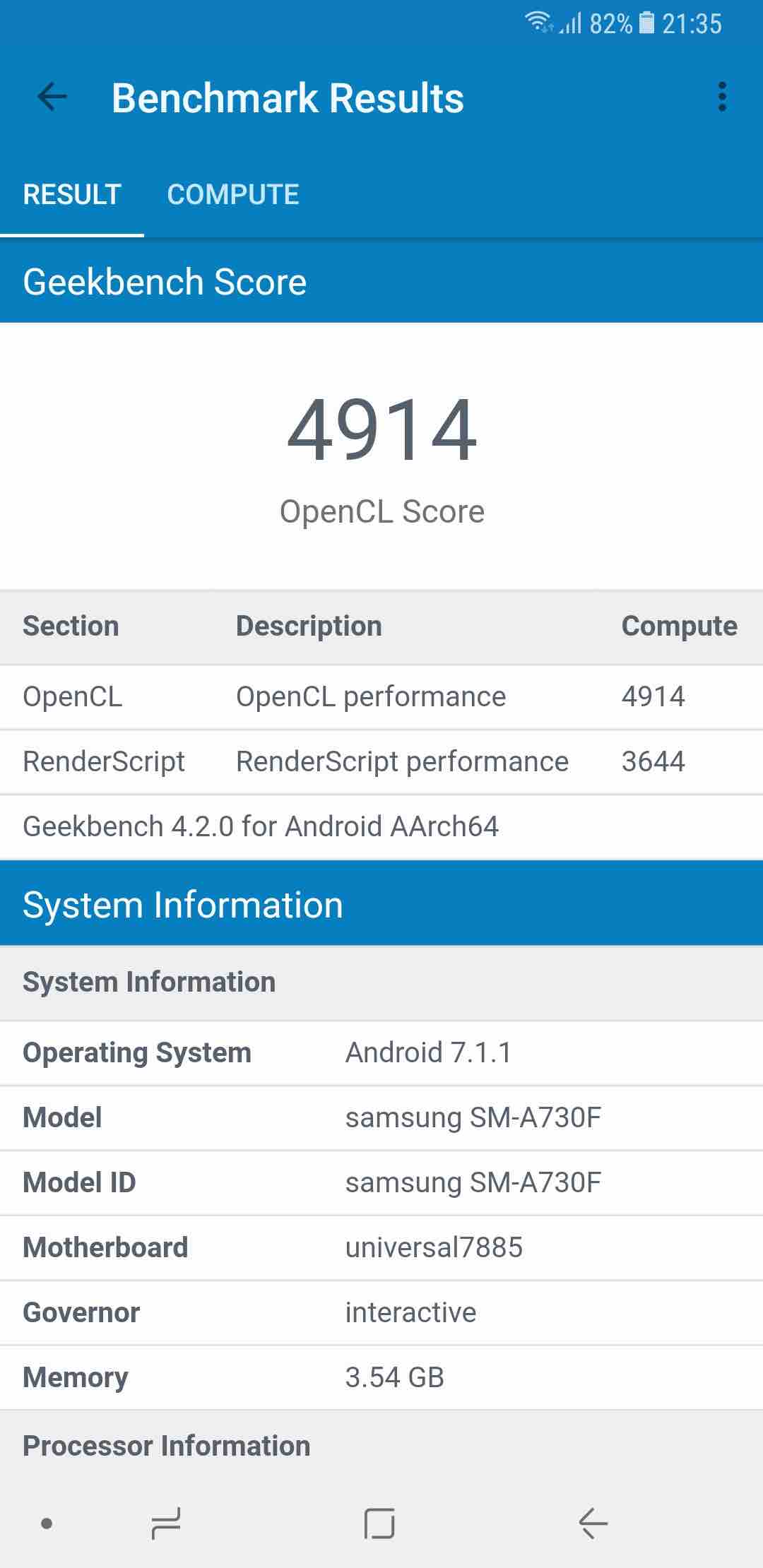Image resolution: width=763 pixels, height=1568 pixels.
Task: Select the Operating System Android 7.1.1 row
Action: pyautogui.click(x=381, y=1053)
